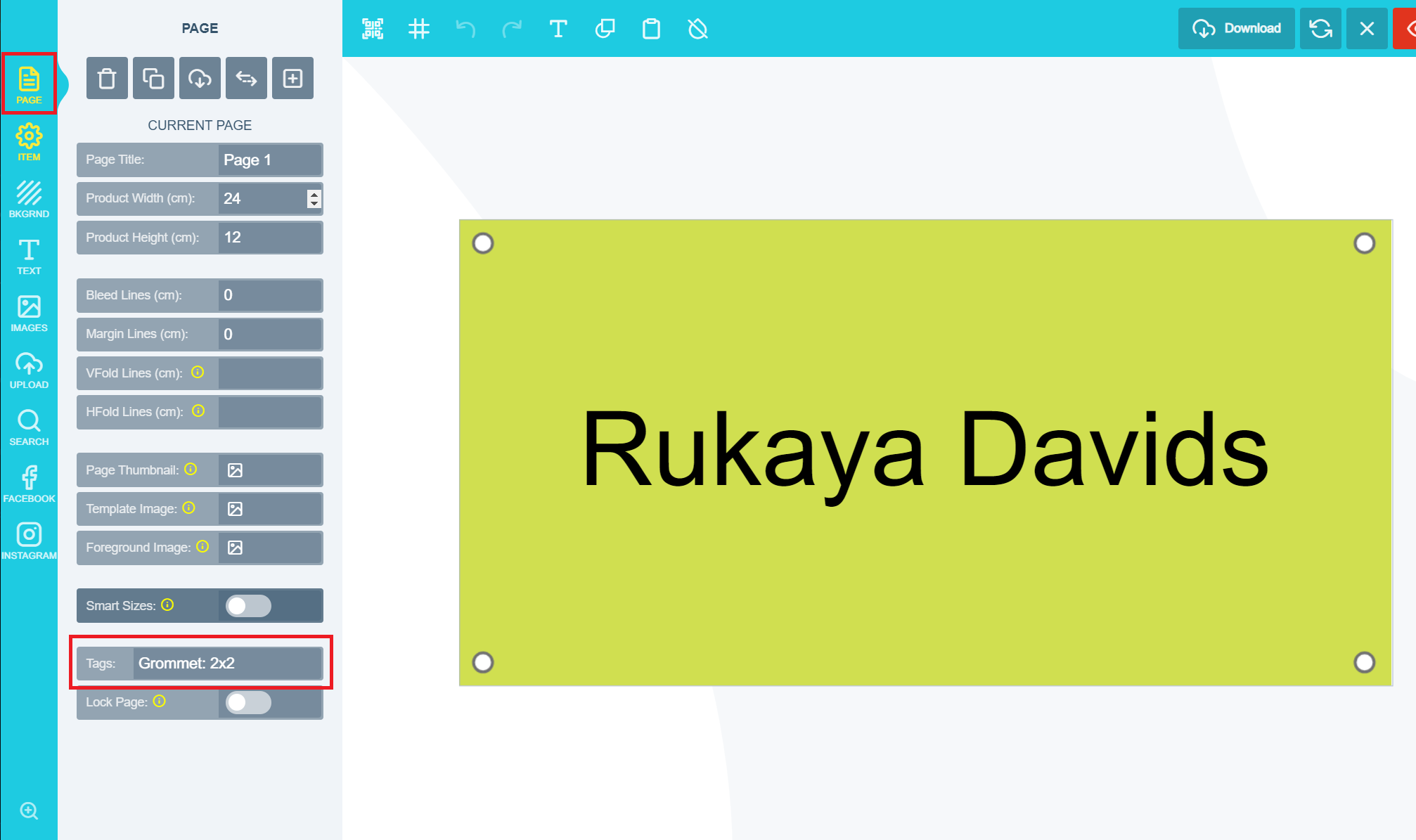The width and height of the screenshot is (1416, 840).
Task: Click the HFold Lines info icon
Action: tap(198, 411)
